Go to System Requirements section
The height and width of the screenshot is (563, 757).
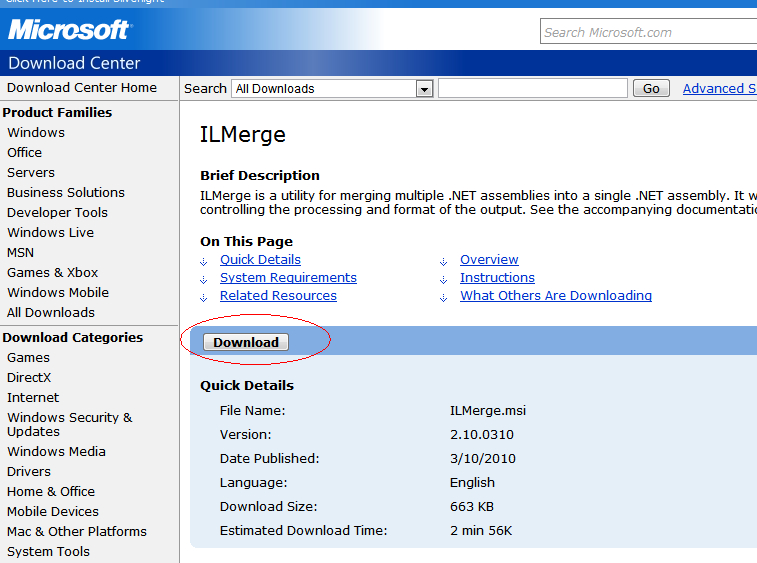(288, 278)
